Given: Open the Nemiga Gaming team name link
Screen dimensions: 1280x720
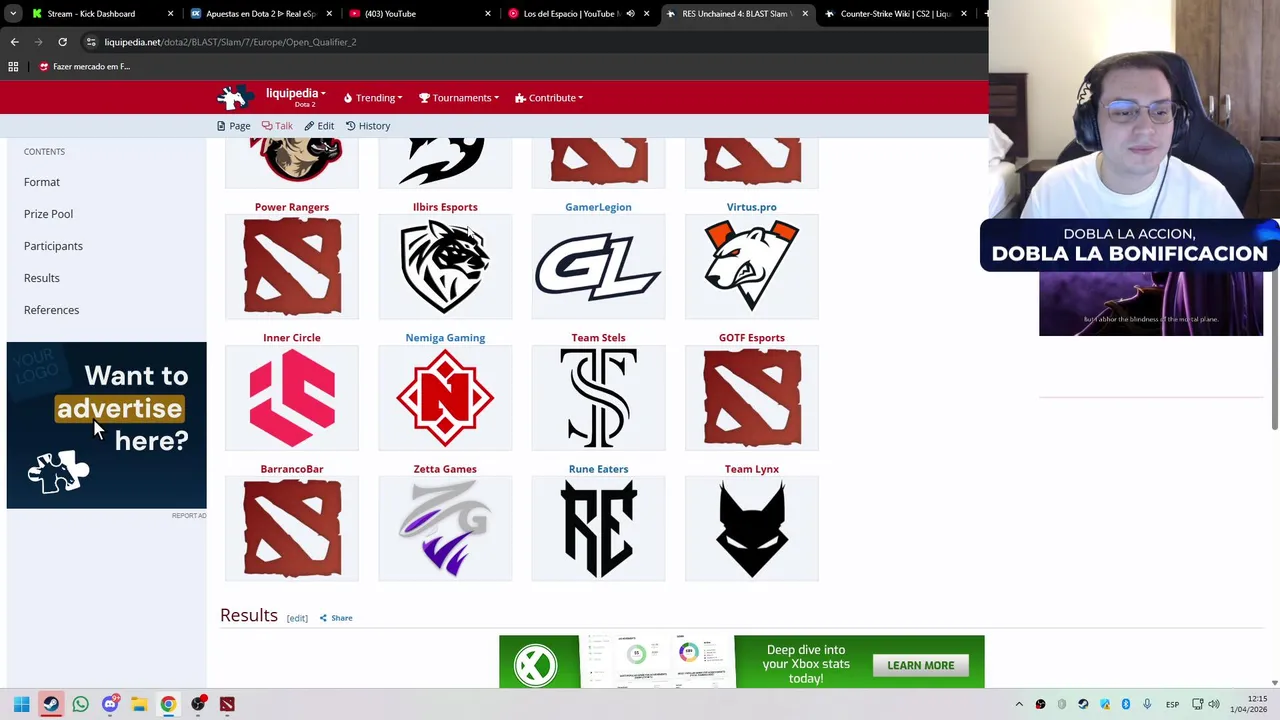Looking at the screenshot, I should tap(445, 338).
